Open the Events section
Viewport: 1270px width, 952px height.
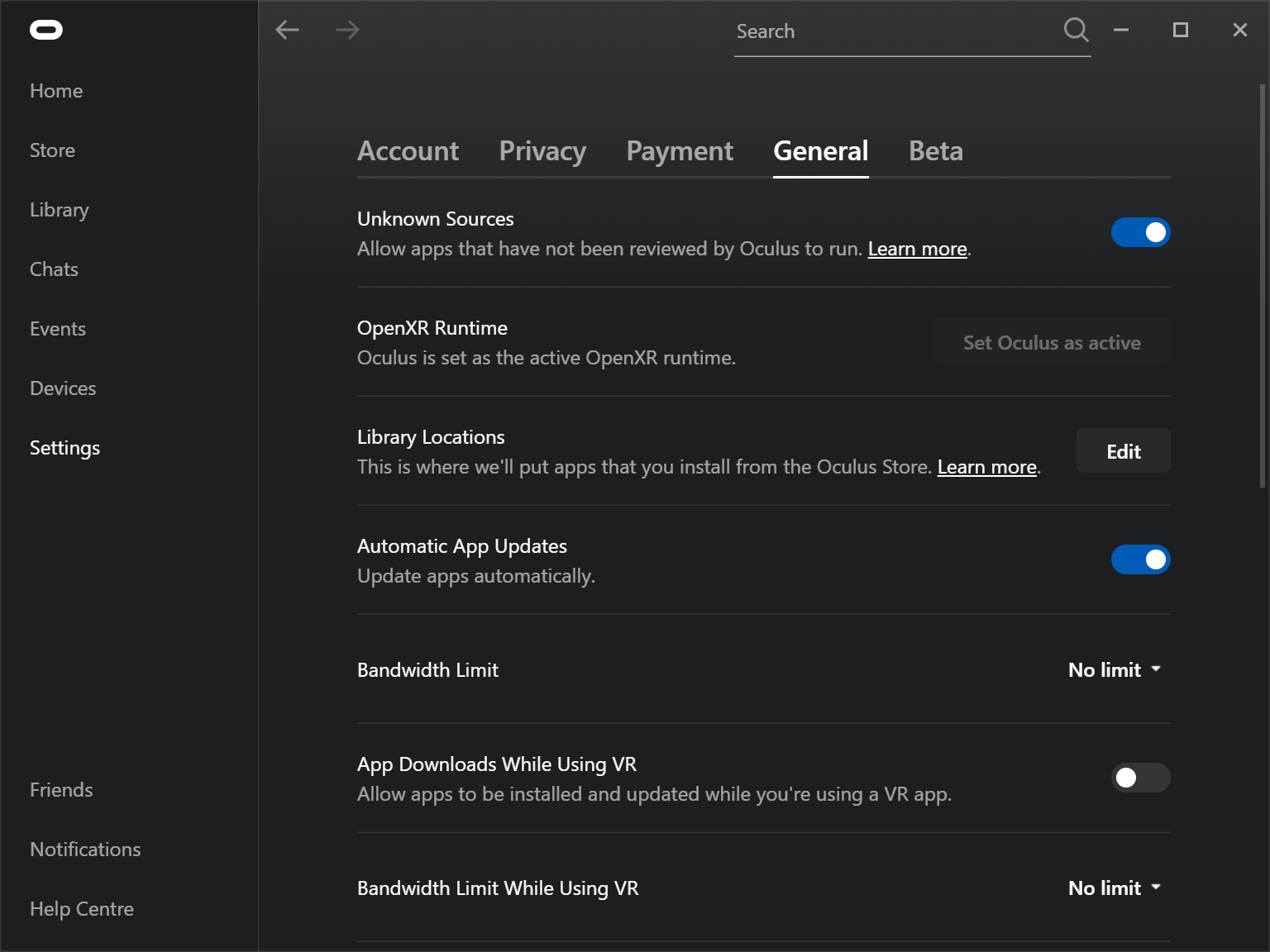click(x=57, y=328)
